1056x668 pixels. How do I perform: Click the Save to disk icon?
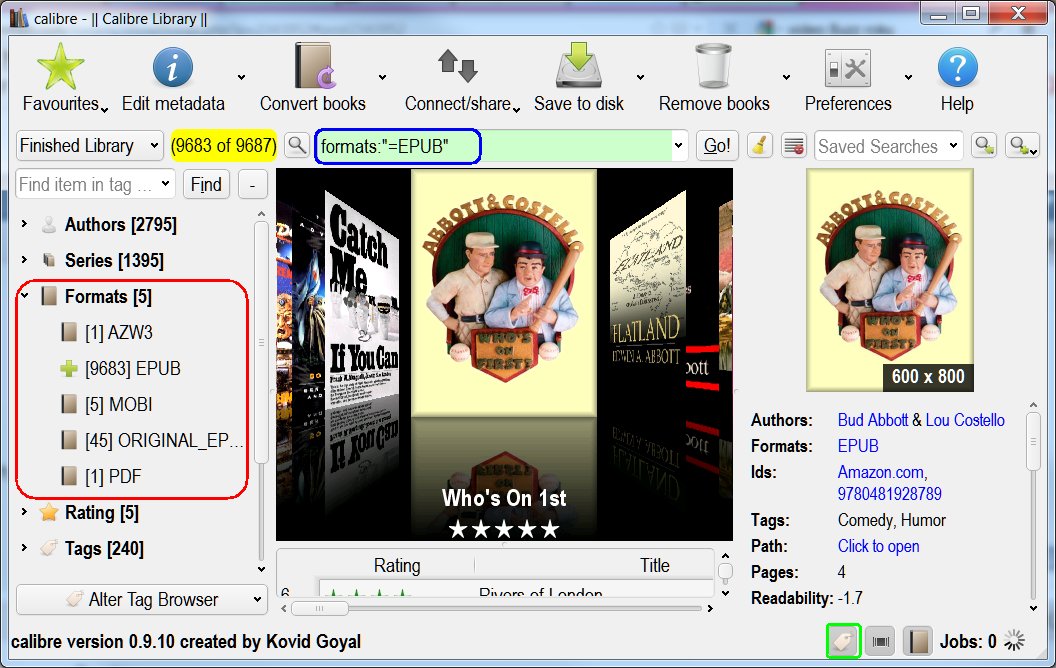click(579, 65)
